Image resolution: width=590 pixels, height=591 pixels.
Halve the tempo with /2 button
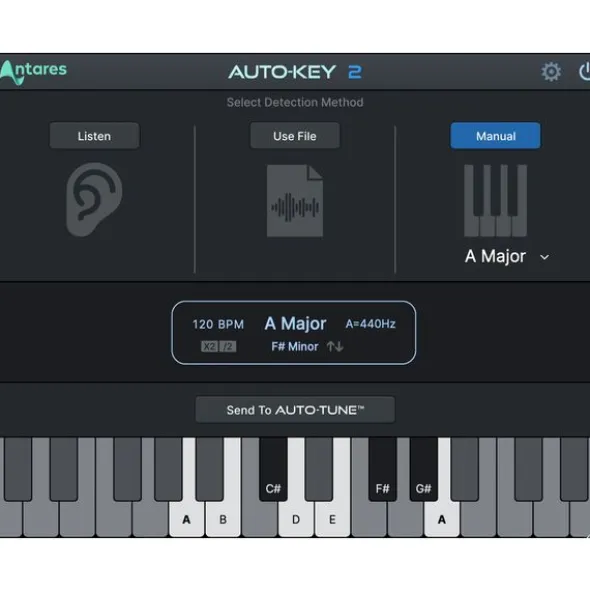pyautogui.click(x=228, y=346)
